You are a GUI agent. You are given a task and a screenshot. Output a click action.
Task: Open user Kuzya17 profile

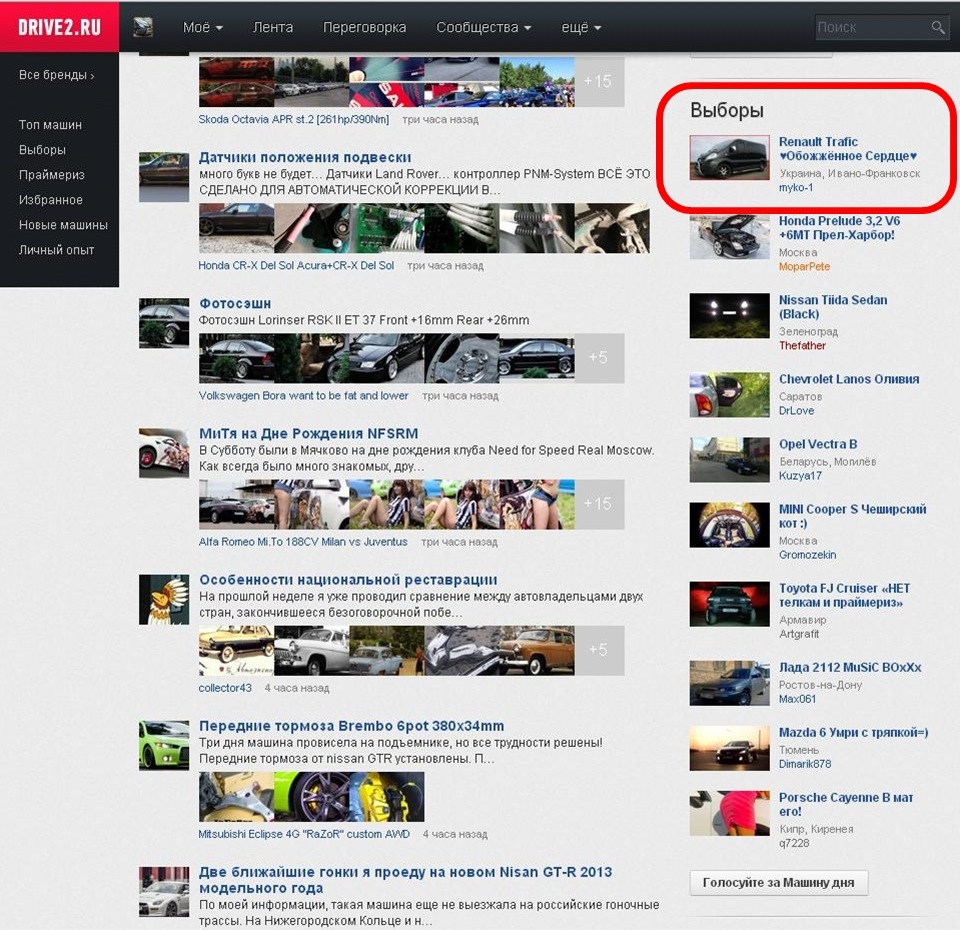[800, 476]
